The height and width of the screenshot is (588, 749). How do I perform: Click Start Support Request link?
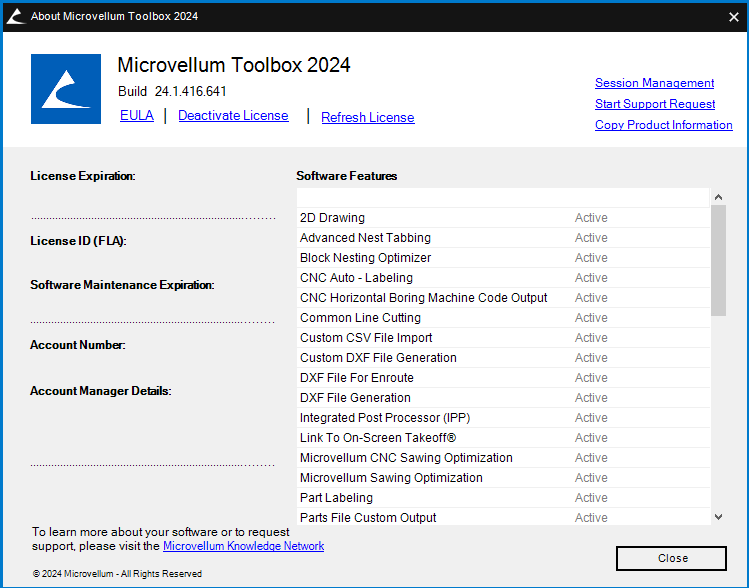coord(655,104)
